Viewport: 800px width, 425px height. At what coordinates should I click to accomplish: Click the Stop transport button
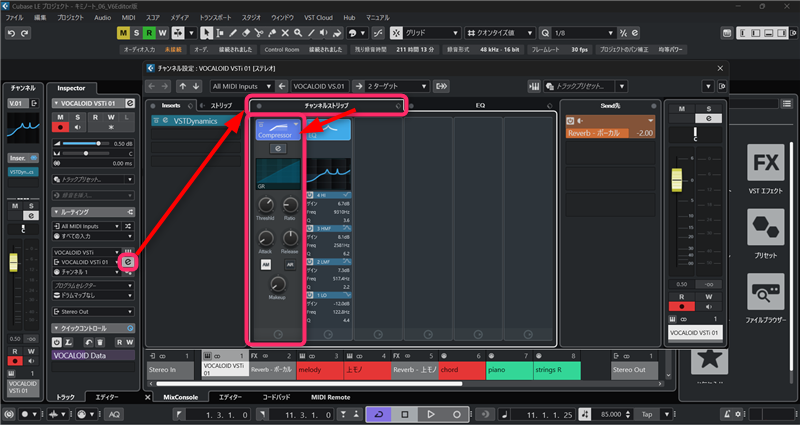coord(405,414)
